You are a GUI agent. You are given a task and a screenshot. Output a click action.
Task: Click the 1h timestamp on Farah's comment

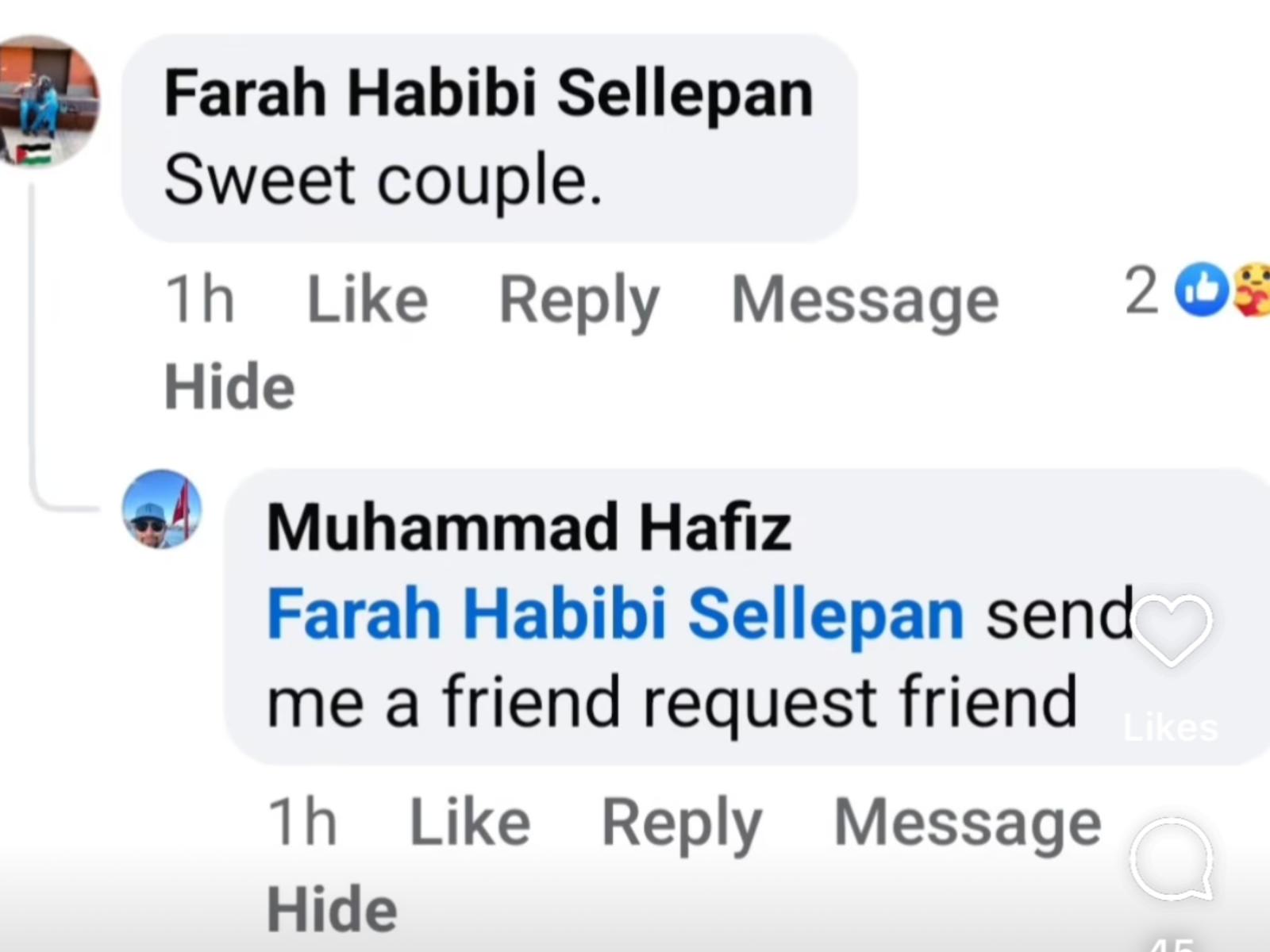199,300
